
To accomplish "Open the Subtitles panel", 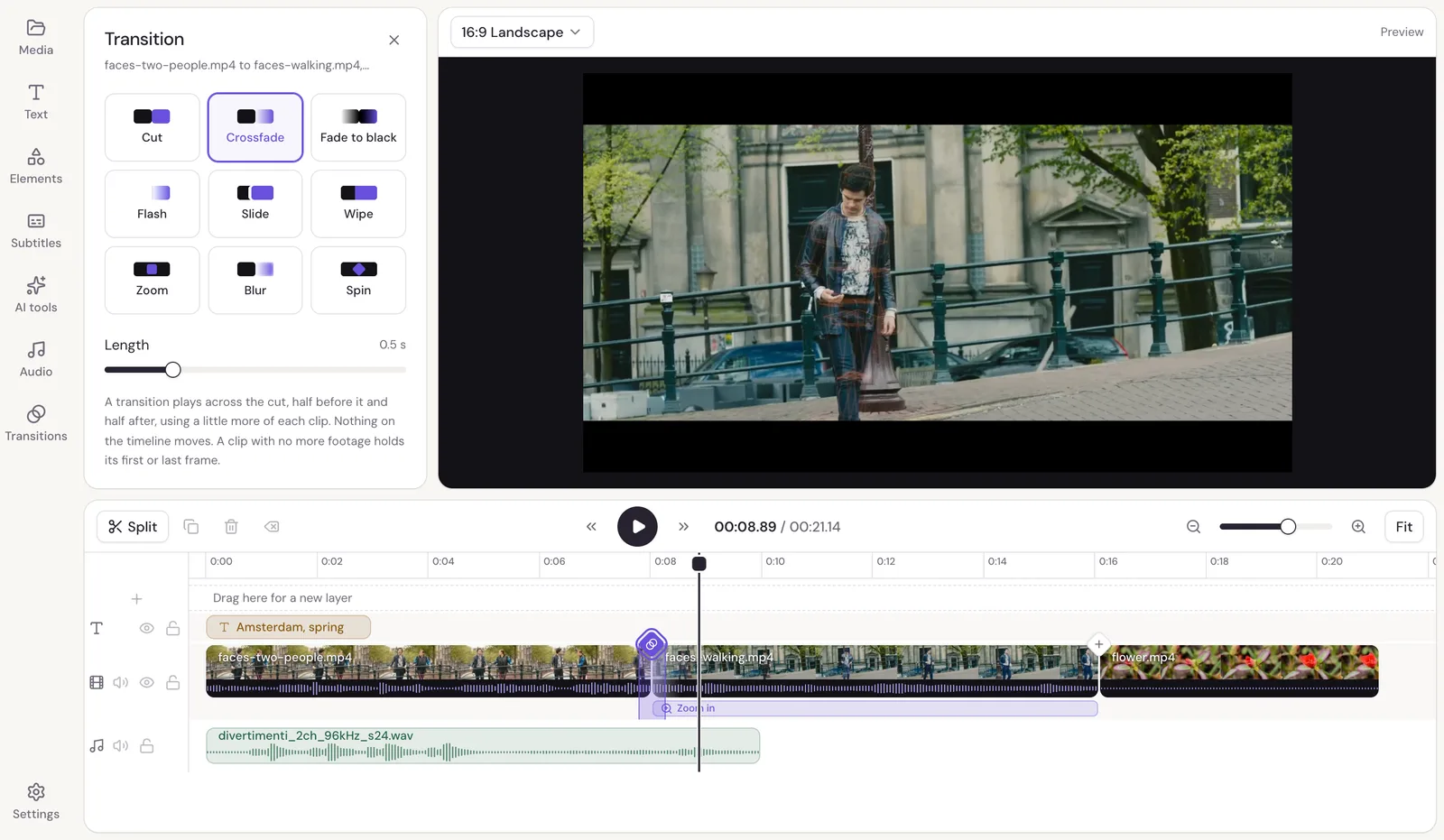I will 36,231.
